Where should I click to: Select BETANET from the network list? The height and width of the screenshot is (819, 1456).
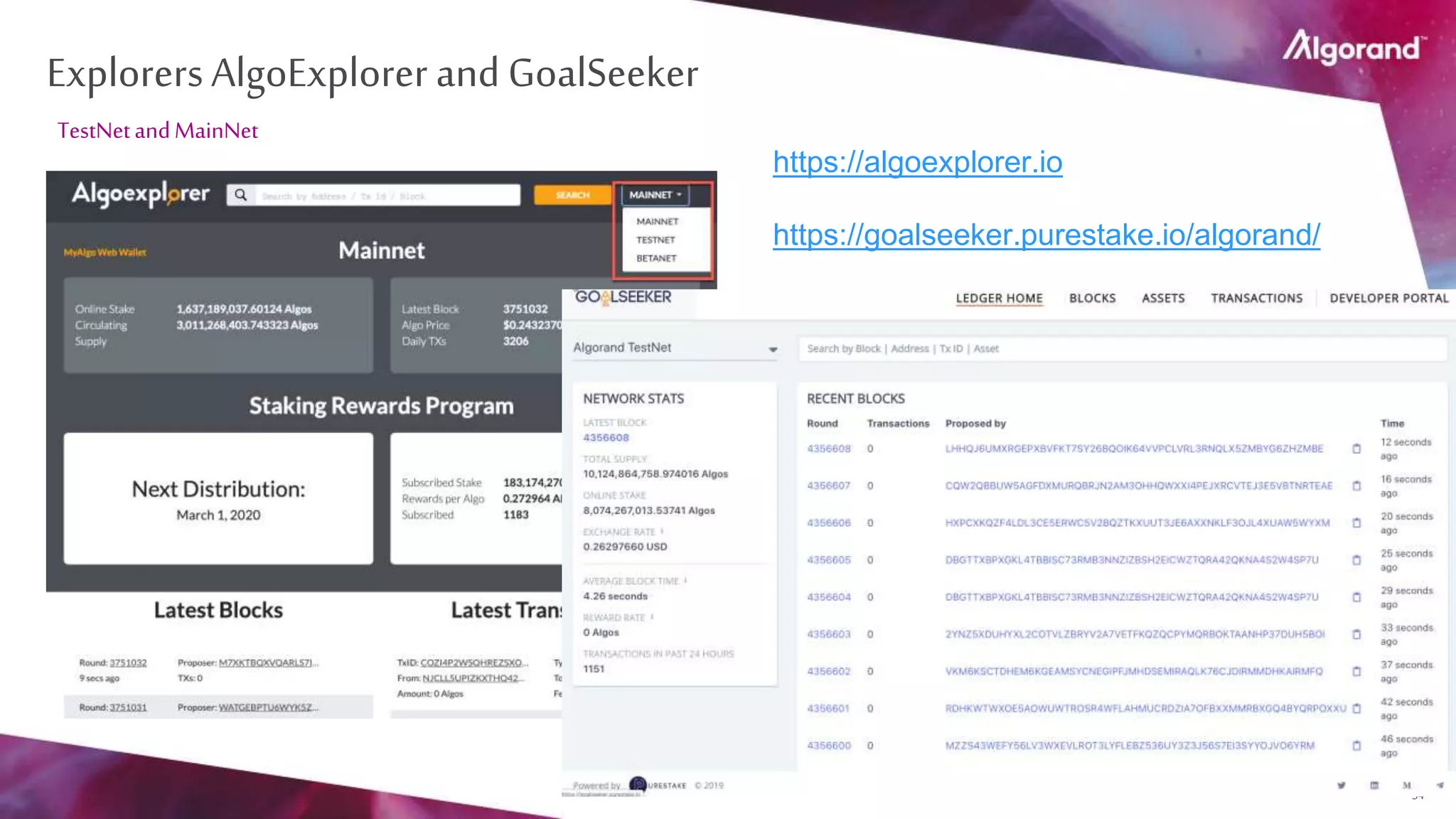656,258
